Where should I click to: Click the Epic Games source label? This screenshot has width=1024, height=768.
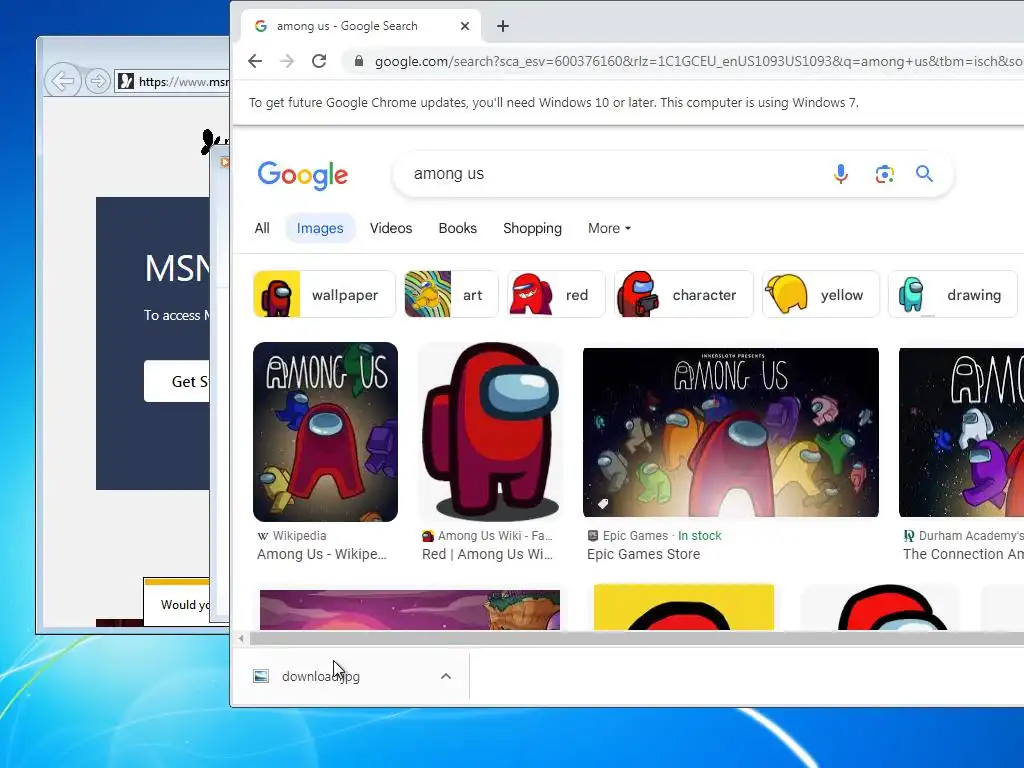[x=635, y=536]
